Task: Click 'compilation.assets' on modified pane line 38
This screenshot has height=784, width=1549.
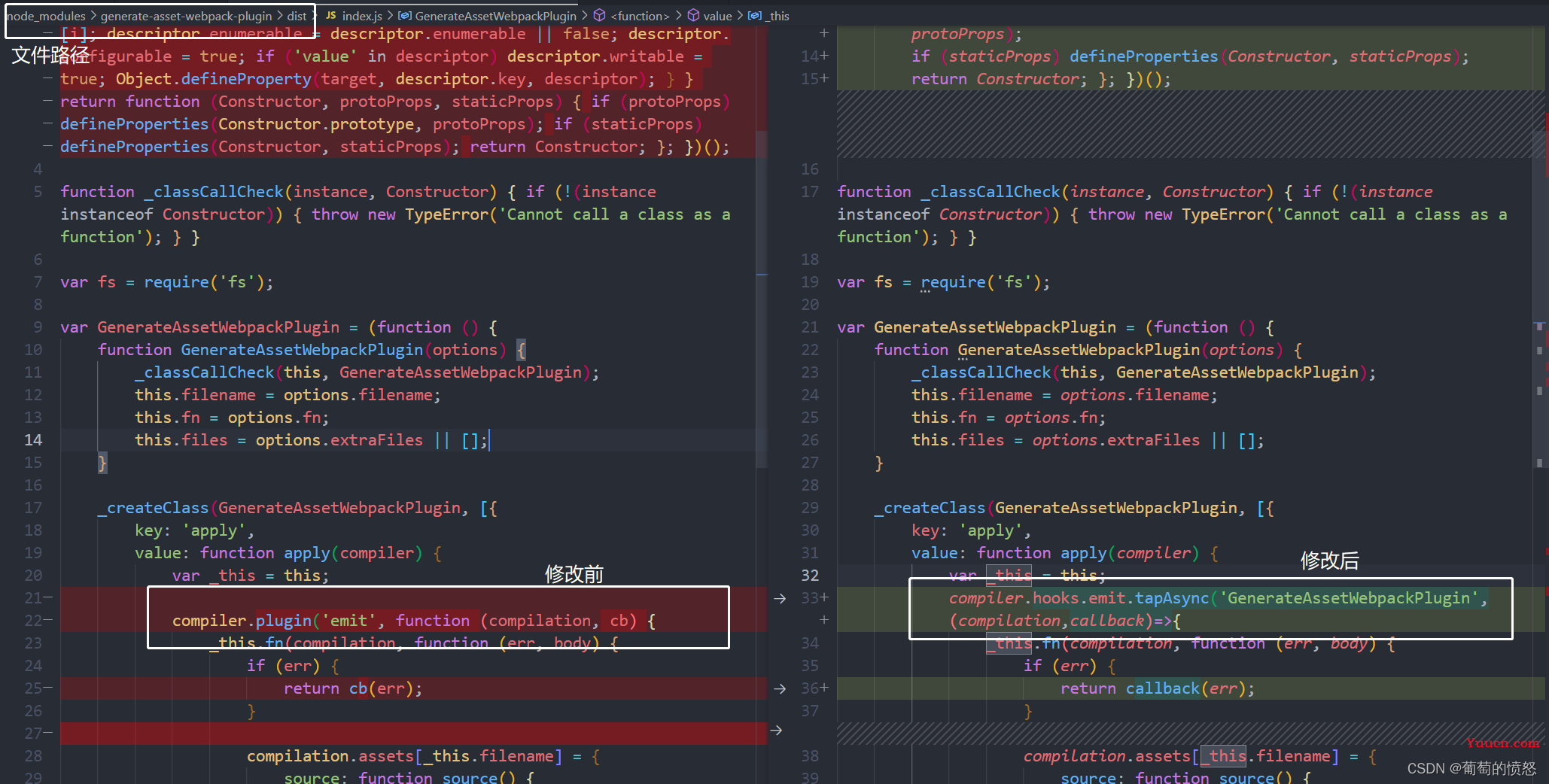Action: [1107, 756]
